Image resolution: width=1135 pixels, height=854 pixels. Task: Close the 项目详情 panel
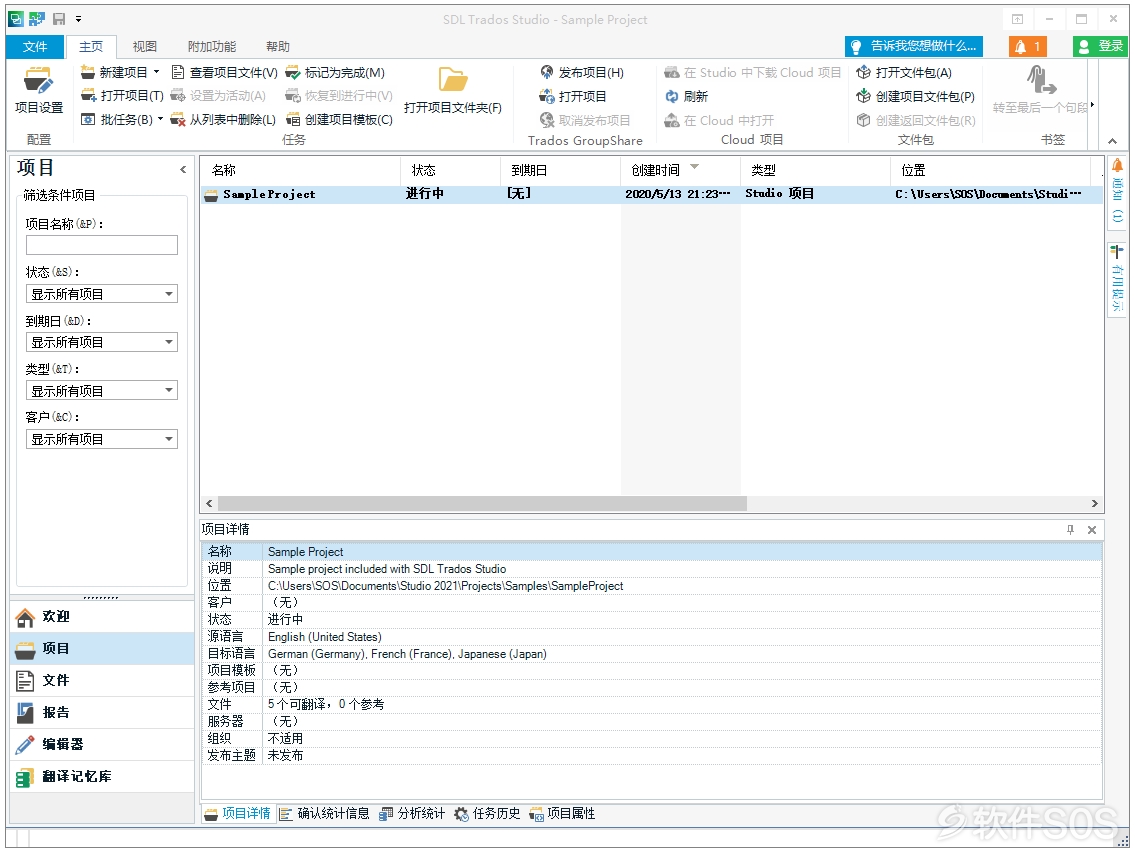(1092, 530)
